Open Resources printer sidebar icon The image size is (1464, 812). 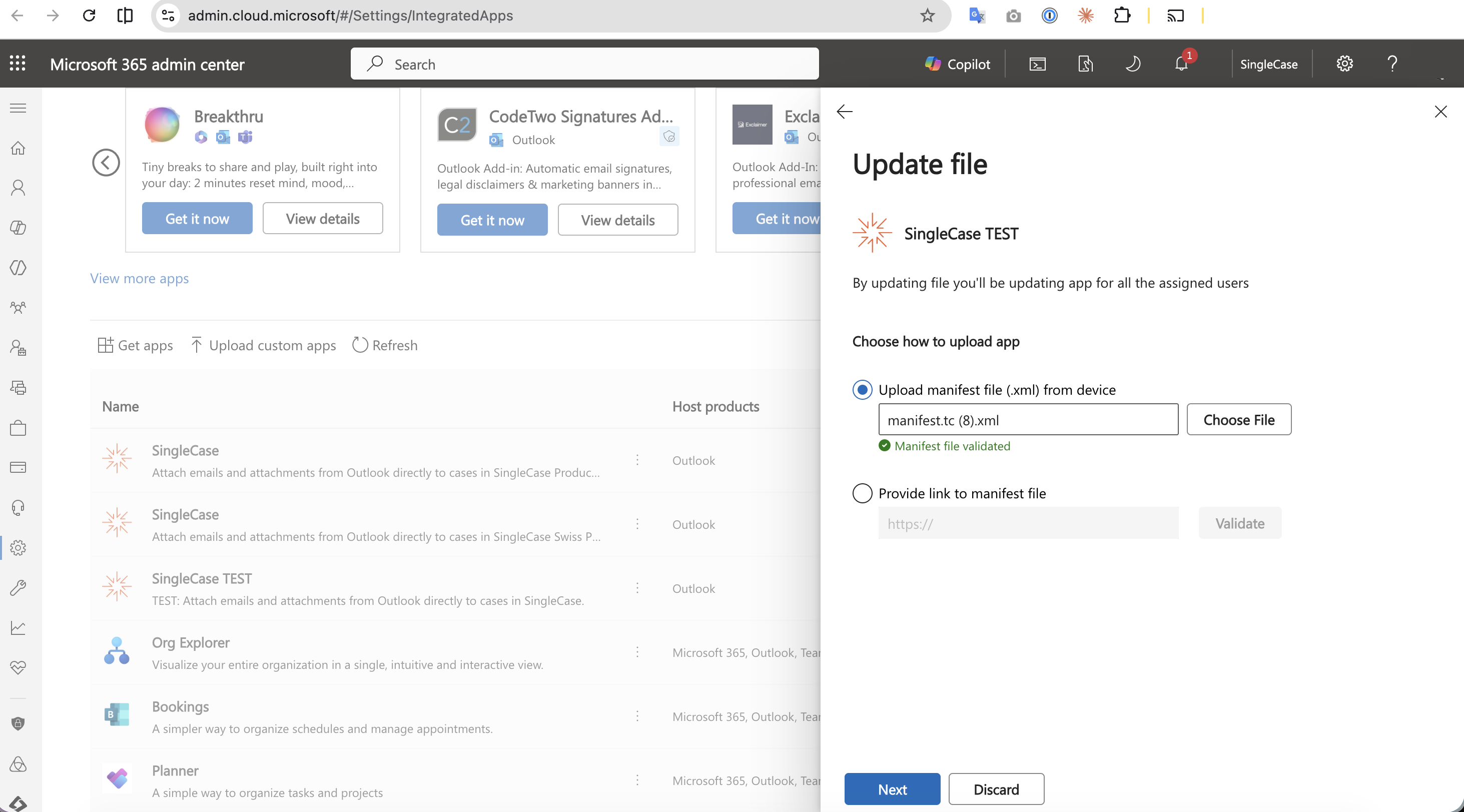(x=18, y=388)
